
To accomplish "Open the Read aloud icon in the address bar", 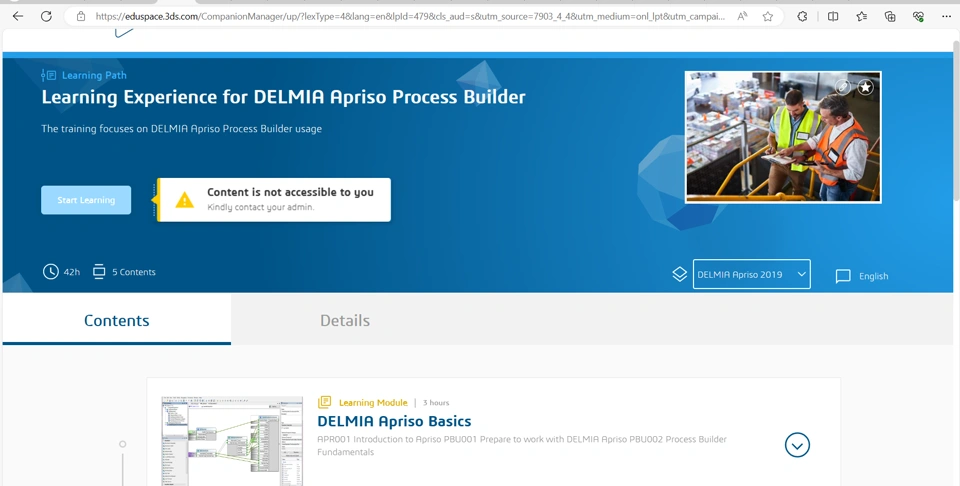I will pos(742,17).
